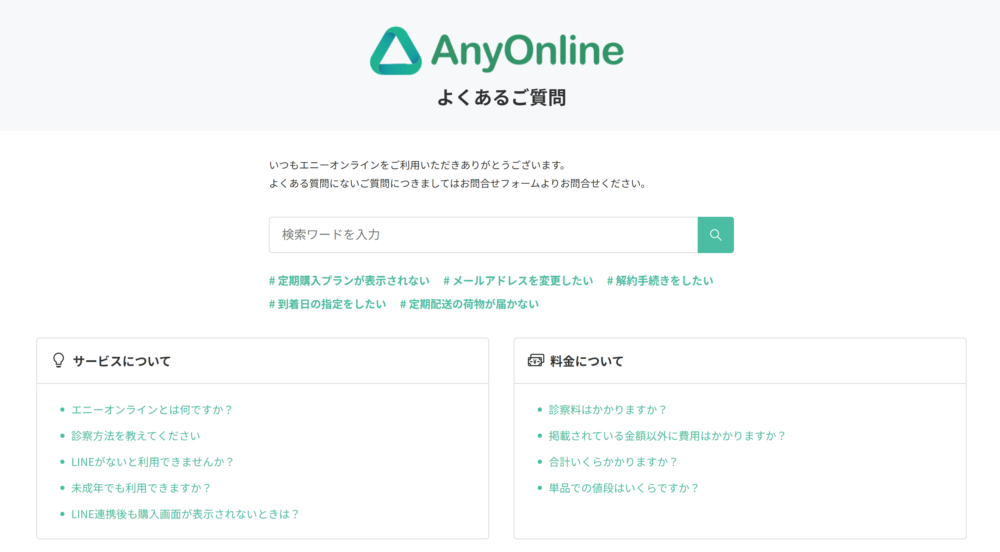Open the #メールアドレスを変更したい tag
Viewport: 1000px width, 552px height.
pyautogui.click(x=518, y=280)
